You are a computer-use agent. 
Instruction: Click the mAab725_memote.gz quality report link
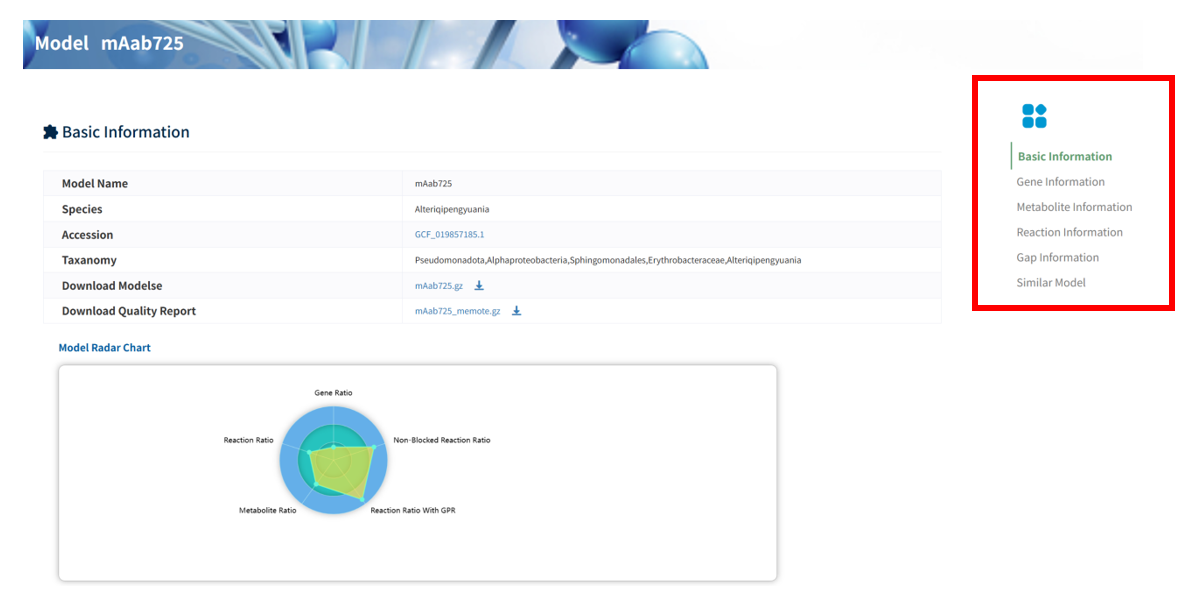click(457, 311)
